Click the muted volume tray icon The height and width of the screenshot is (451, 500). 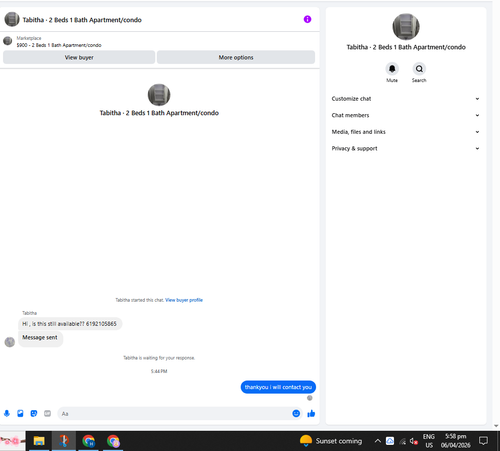[x=414, y=441]
